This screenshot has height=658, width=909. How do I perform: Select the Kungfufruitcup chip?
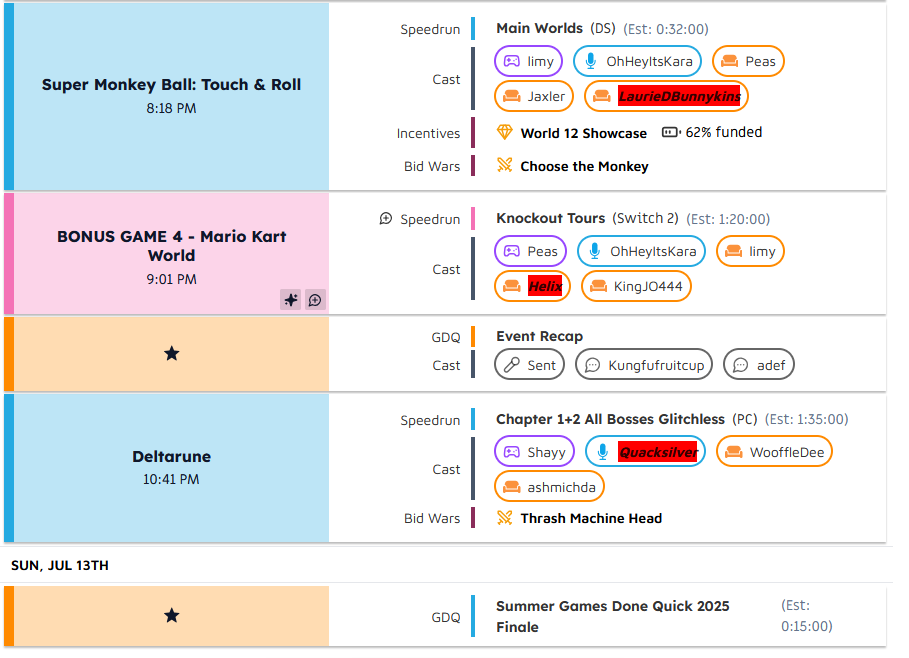point(643,365)
